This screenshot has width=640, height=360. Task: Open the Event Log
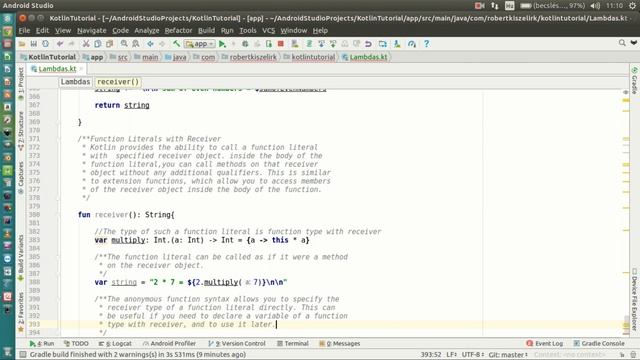544,344
